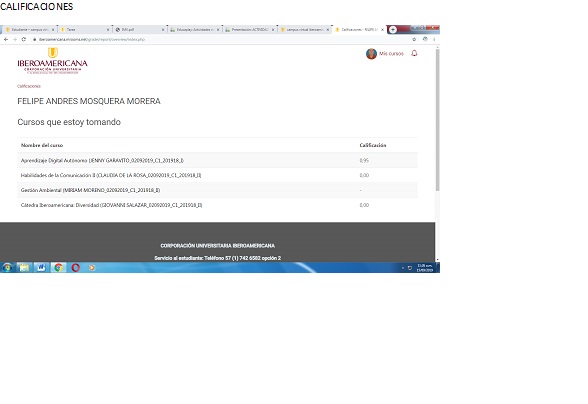Screen dimensions: 588x404
Task: Open Chrome's three-dot menu
Action: (x=434, y=39)
